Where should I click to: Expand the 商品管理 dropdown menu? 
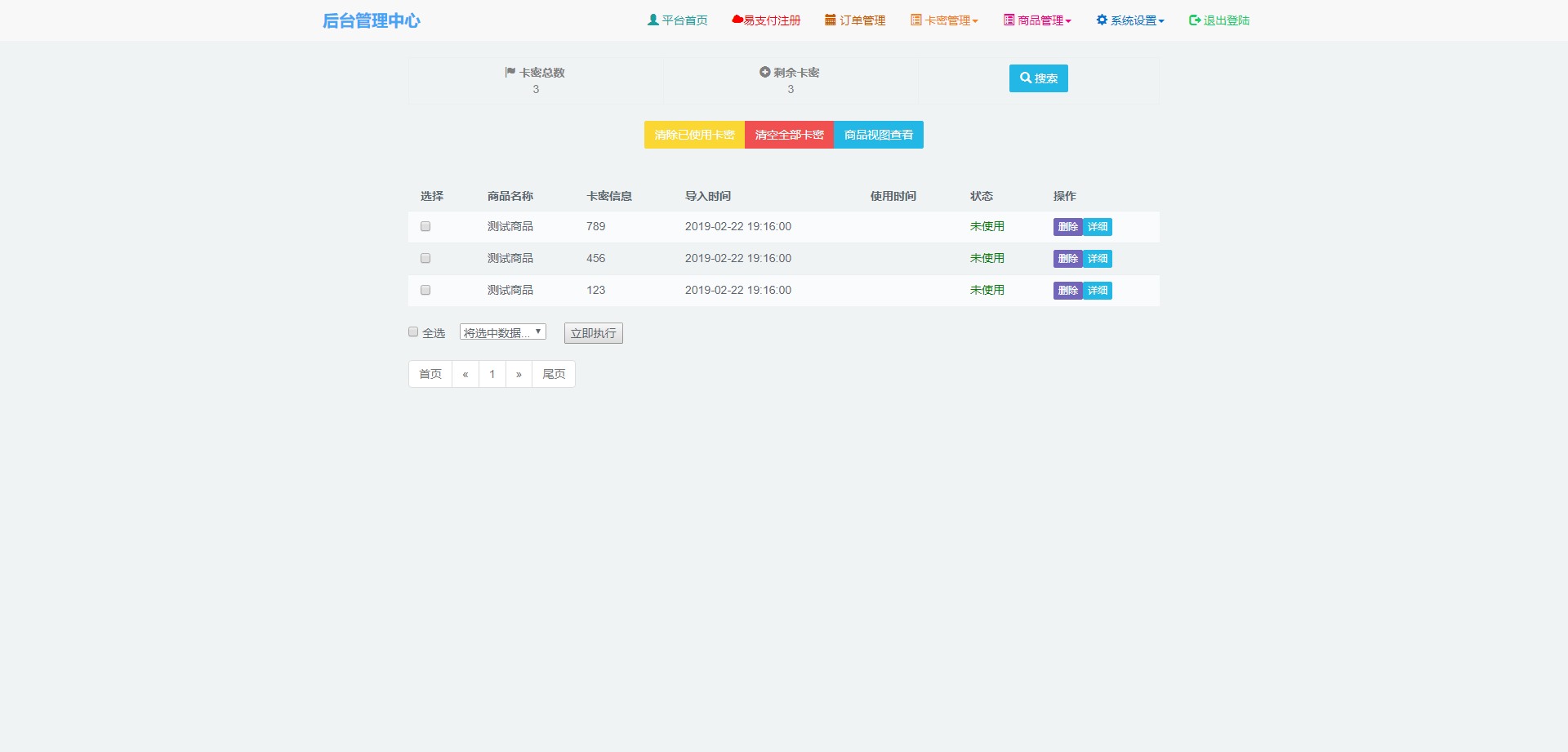click(x=1037, y=20)
